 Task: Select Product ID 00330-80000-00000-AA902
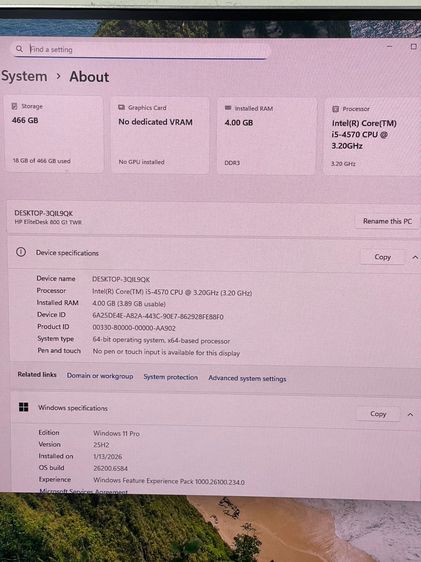tap(134, 328)
